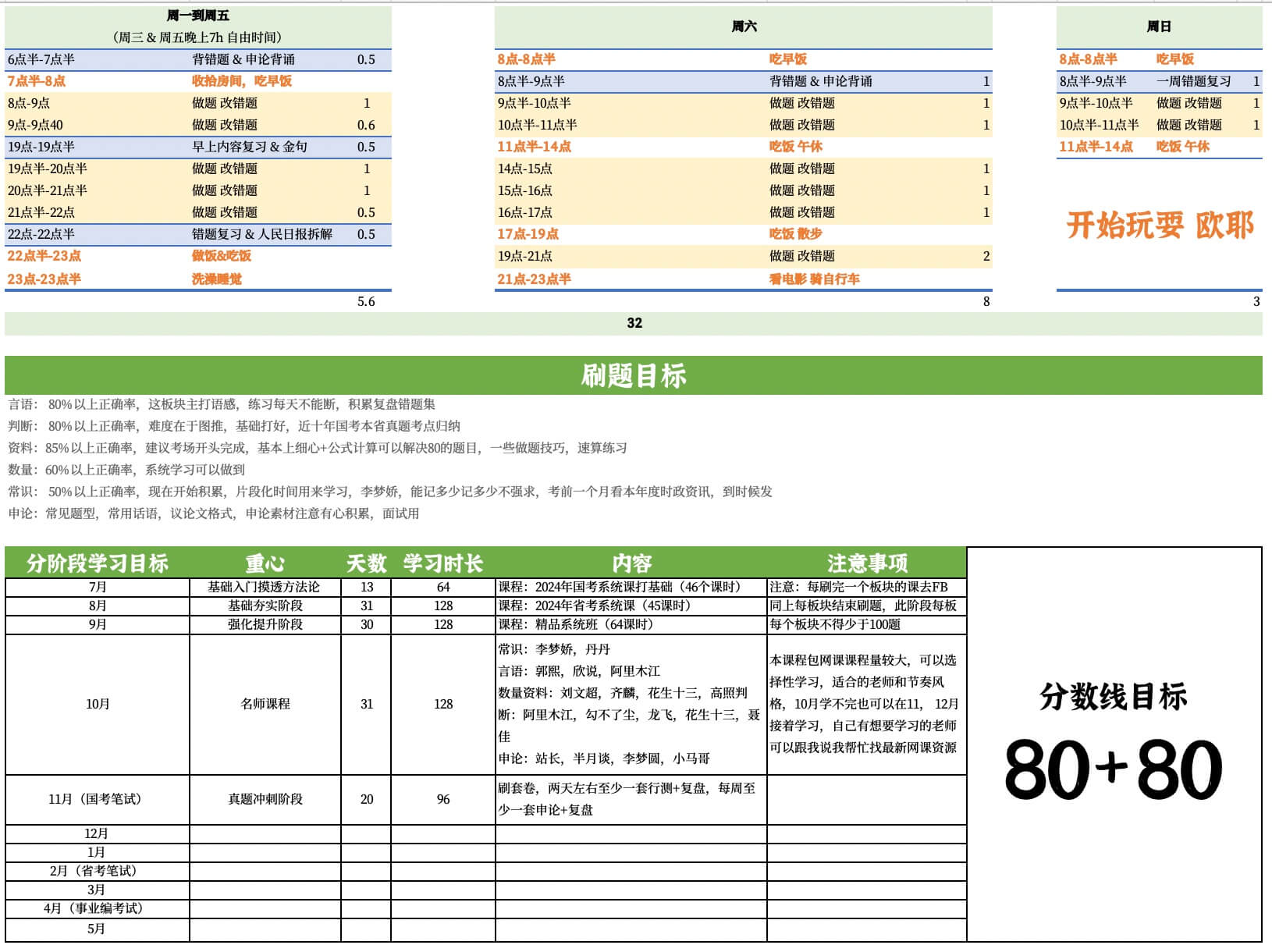Select the 16点-17点 time slot
The width and height of the screenshot is (1272, 952).
point(525,212)
